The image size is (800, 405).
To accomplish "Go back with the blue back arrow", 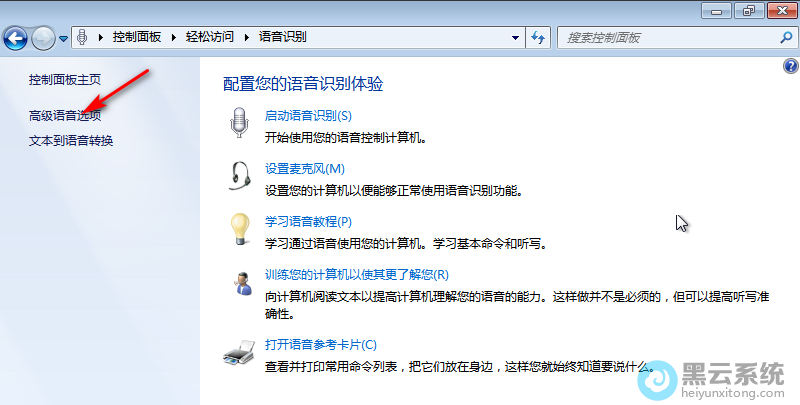I will [x=16, y=38].
